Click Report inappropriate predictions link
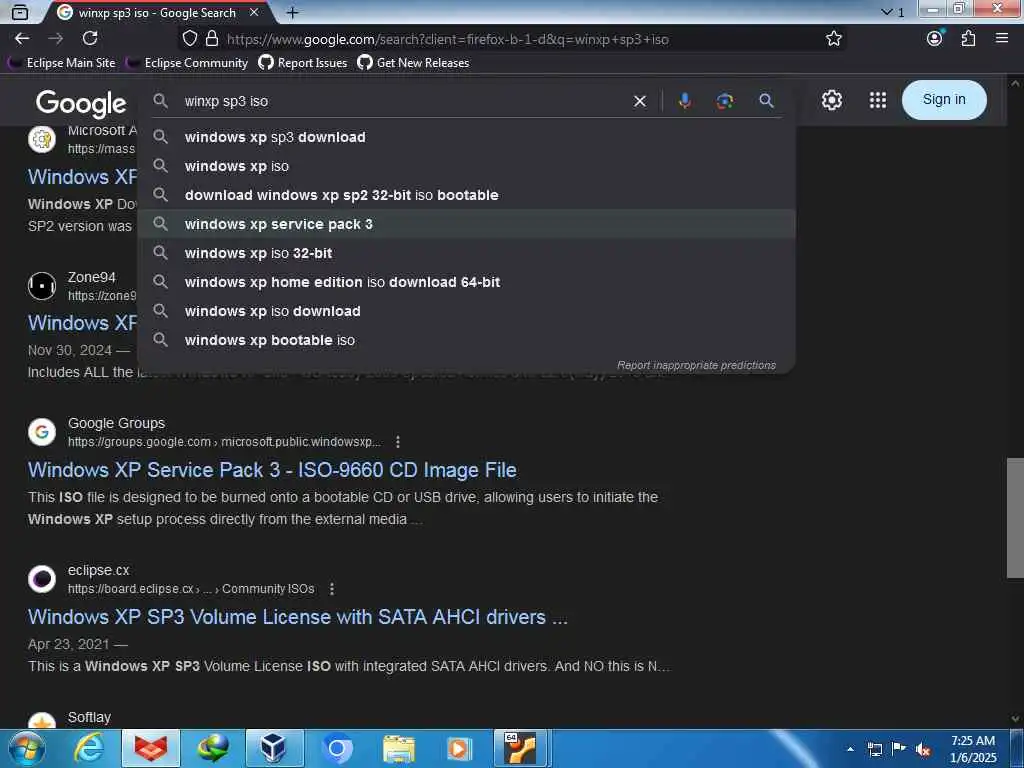This screenshot has width=1024, height=768. [x=696, y=365]
